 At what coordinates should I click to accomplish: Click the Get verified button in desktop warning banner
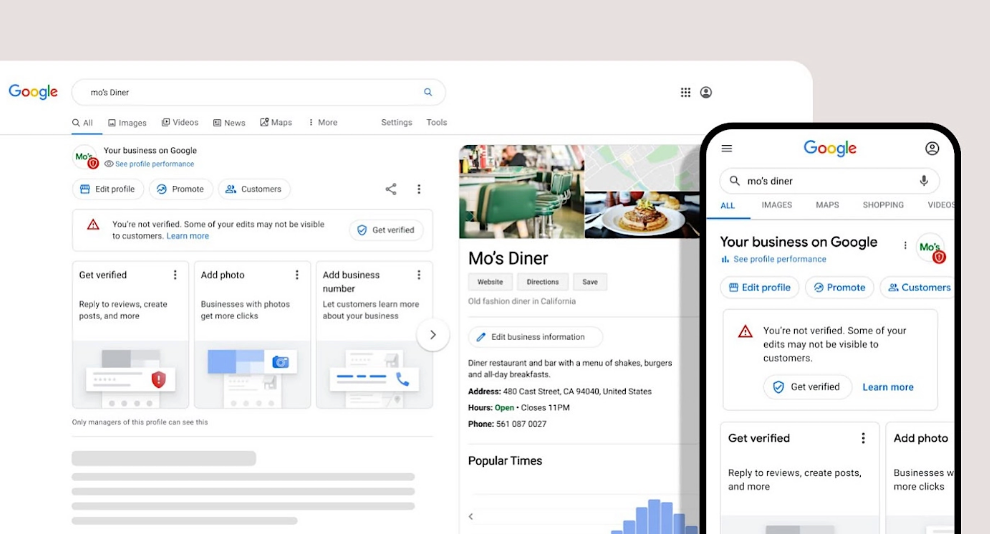coord(386,230)
